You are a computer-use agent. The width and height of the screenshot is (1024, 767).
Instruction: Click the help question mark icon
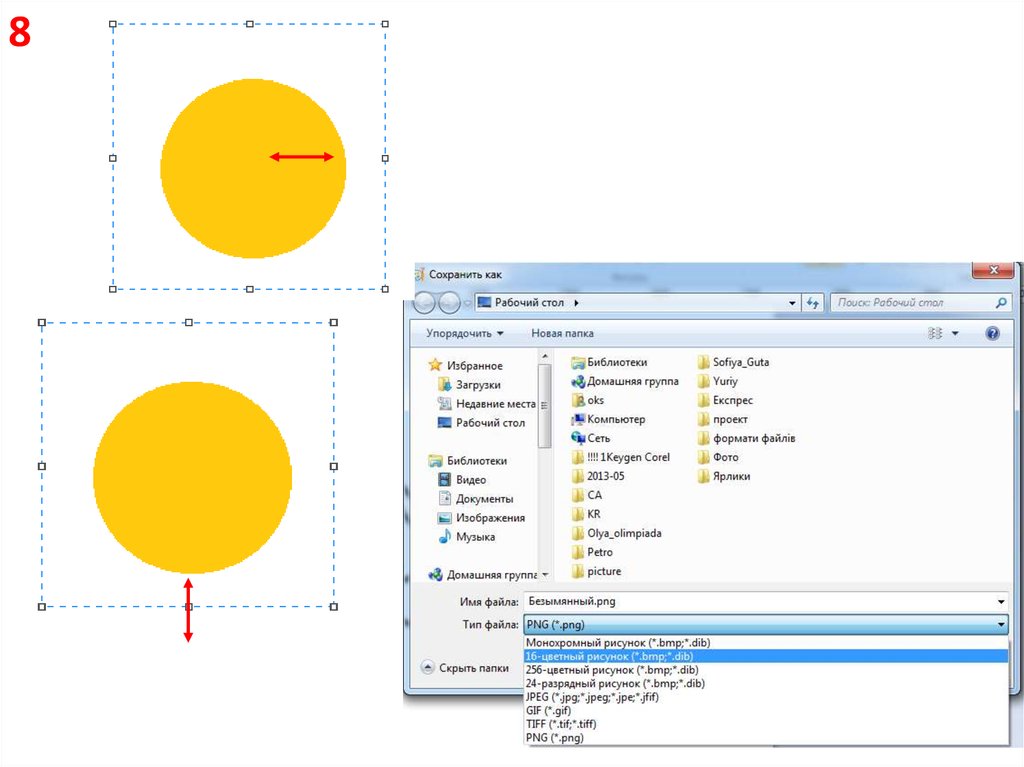tap(992, 333)
